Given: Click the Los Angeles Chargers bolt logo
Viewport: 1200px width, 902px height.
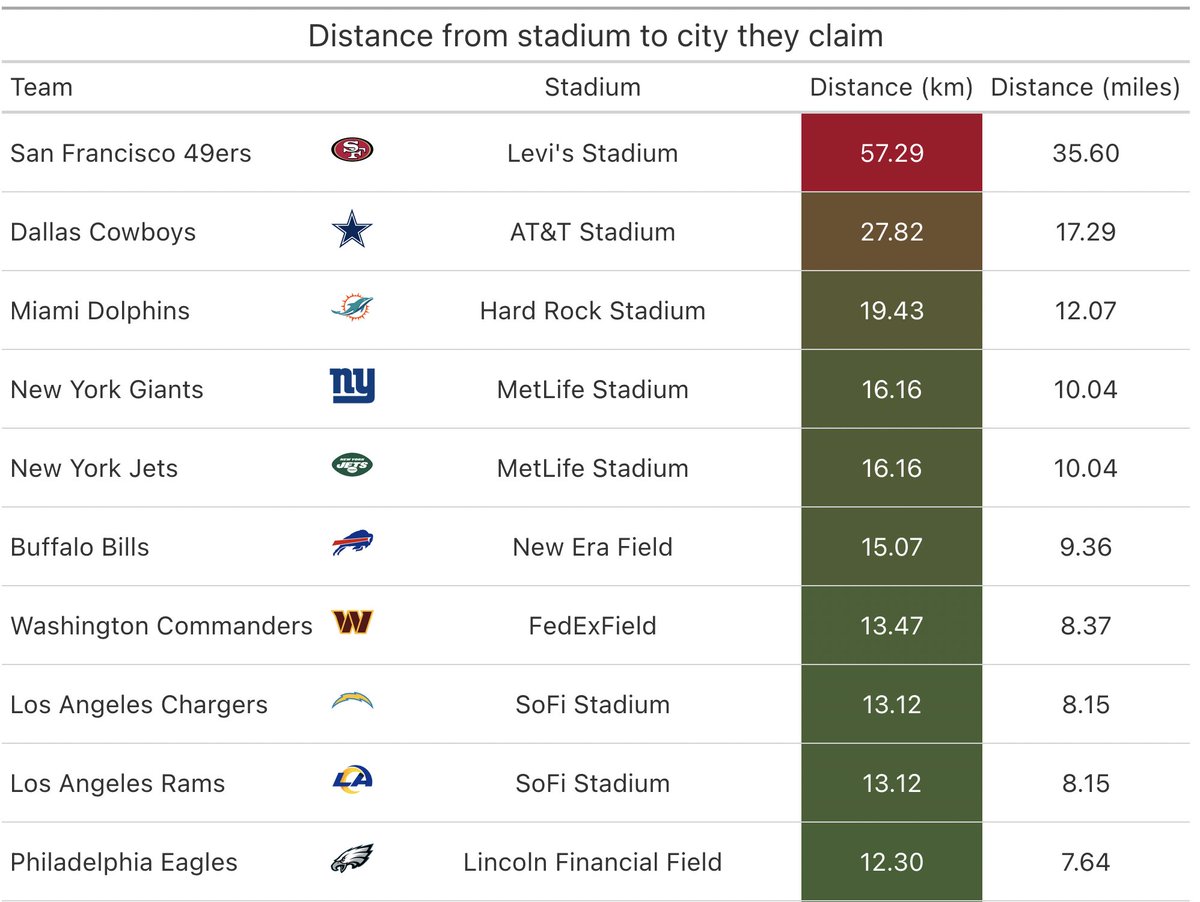Looking at the screenshot, I should 352,702.
